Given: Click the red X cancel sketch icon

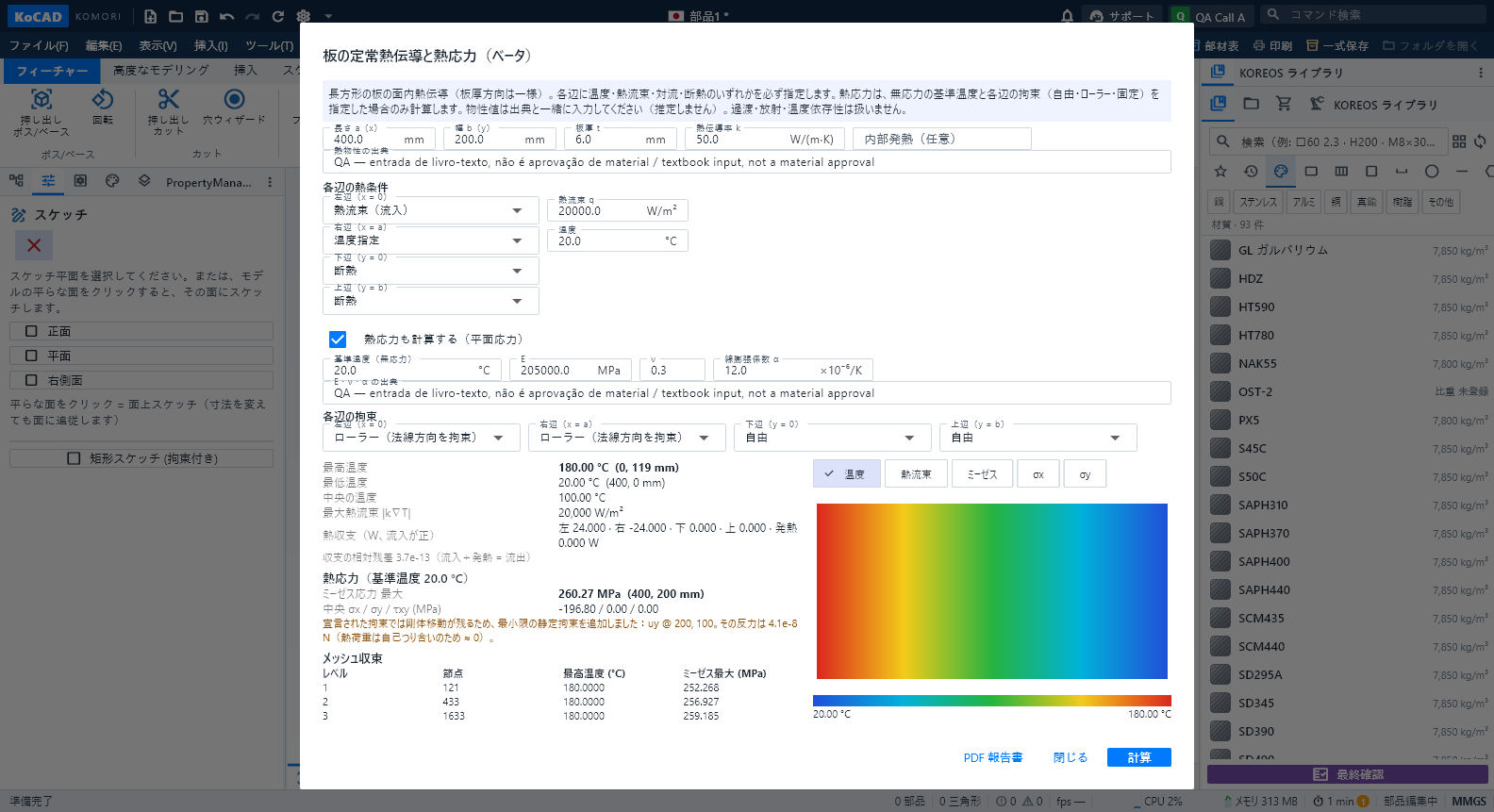Looking at the screenshot, I should 34,245.
